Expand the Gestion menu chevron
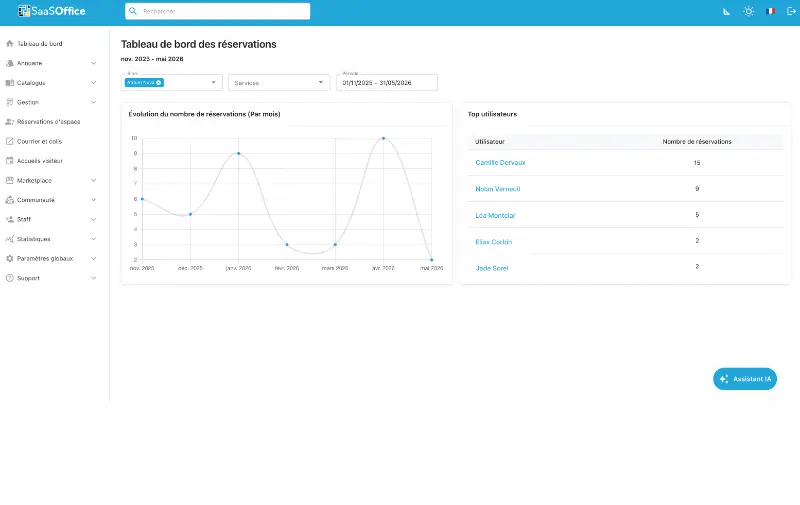800x505 pixels. [93, 102]
